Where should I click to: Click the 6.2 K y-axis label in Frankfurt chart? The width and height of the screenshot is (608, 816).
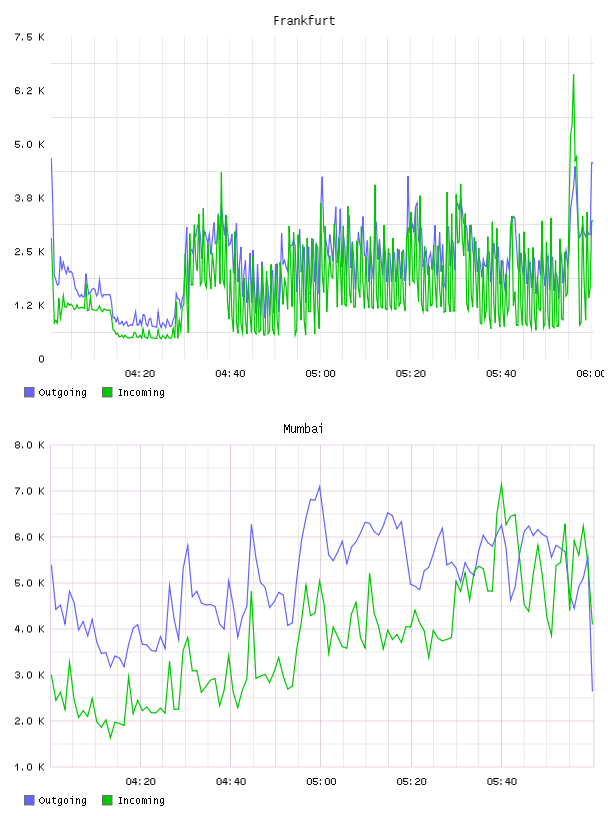(x=29, y=91)
